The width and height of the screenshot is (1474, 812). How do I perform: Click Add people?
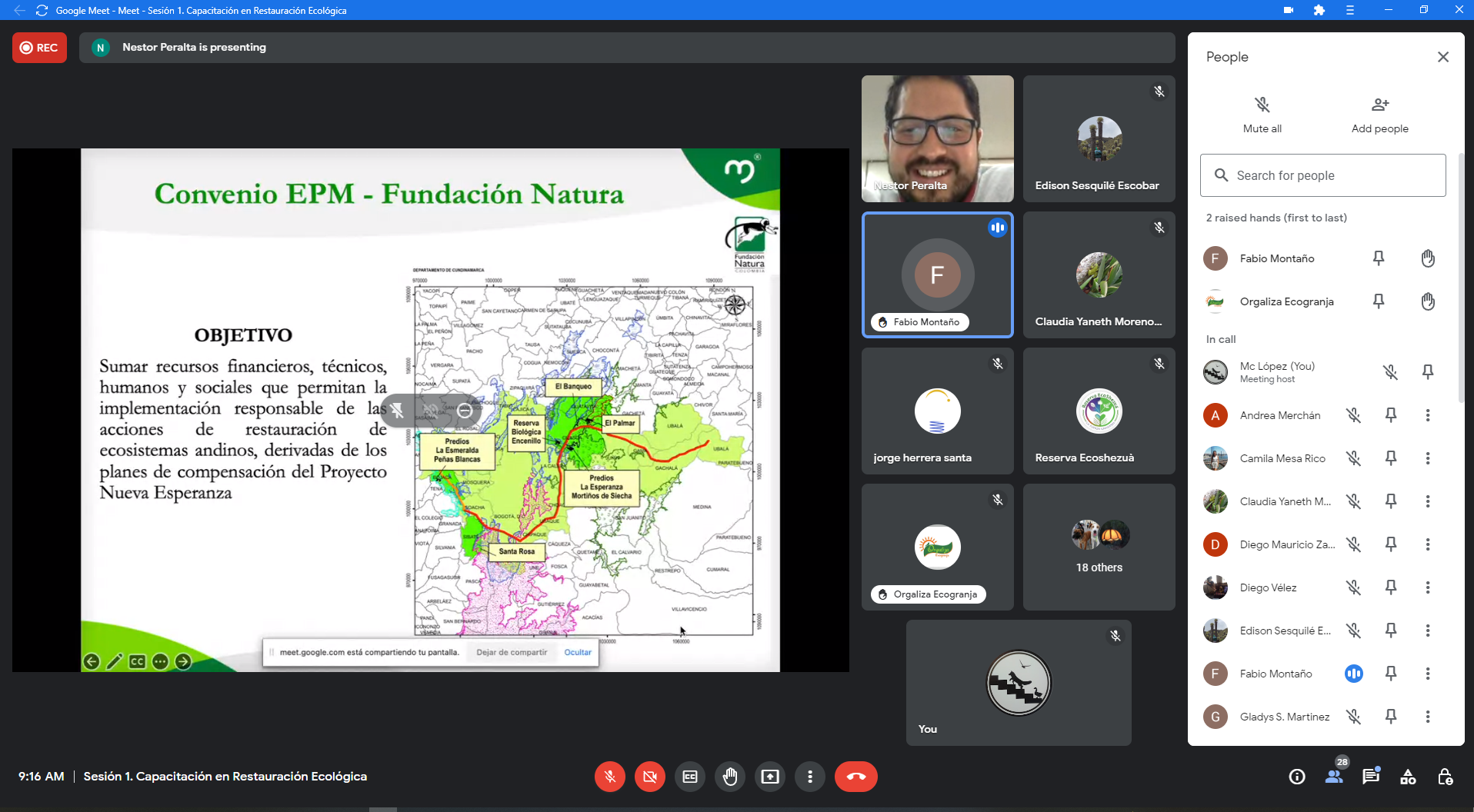[x=1380, y=115]
